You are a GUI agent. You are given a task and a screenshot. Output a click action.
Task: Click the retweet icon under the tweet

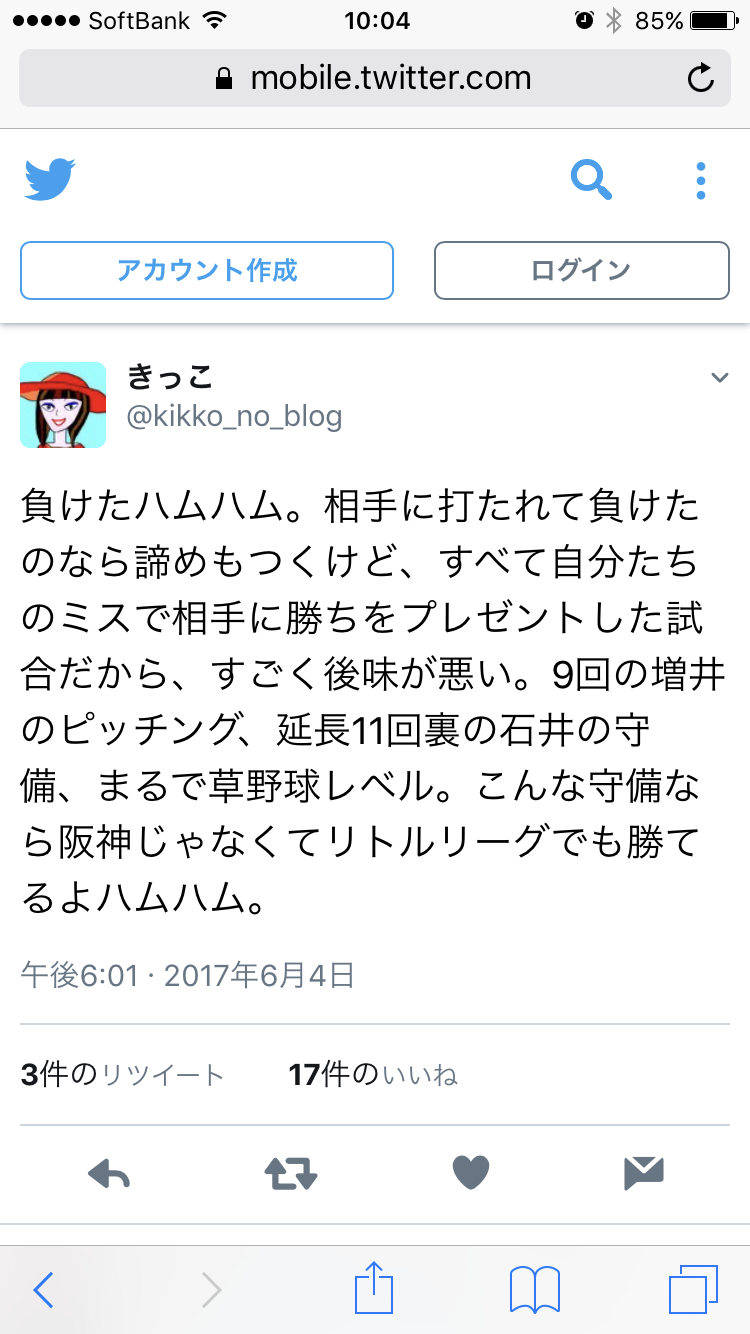(291, 1173)
